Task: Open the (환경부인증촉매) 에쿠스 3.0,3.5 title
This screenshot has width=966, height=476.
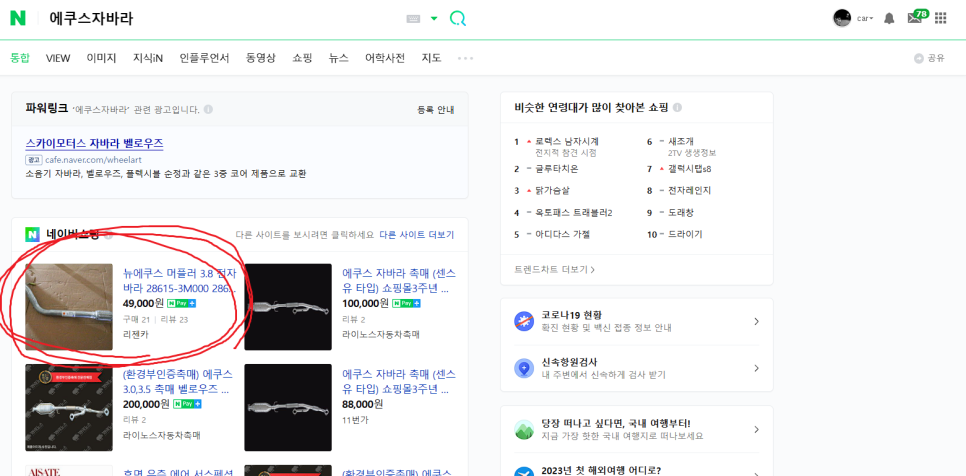Action: [x=178, y=382]
